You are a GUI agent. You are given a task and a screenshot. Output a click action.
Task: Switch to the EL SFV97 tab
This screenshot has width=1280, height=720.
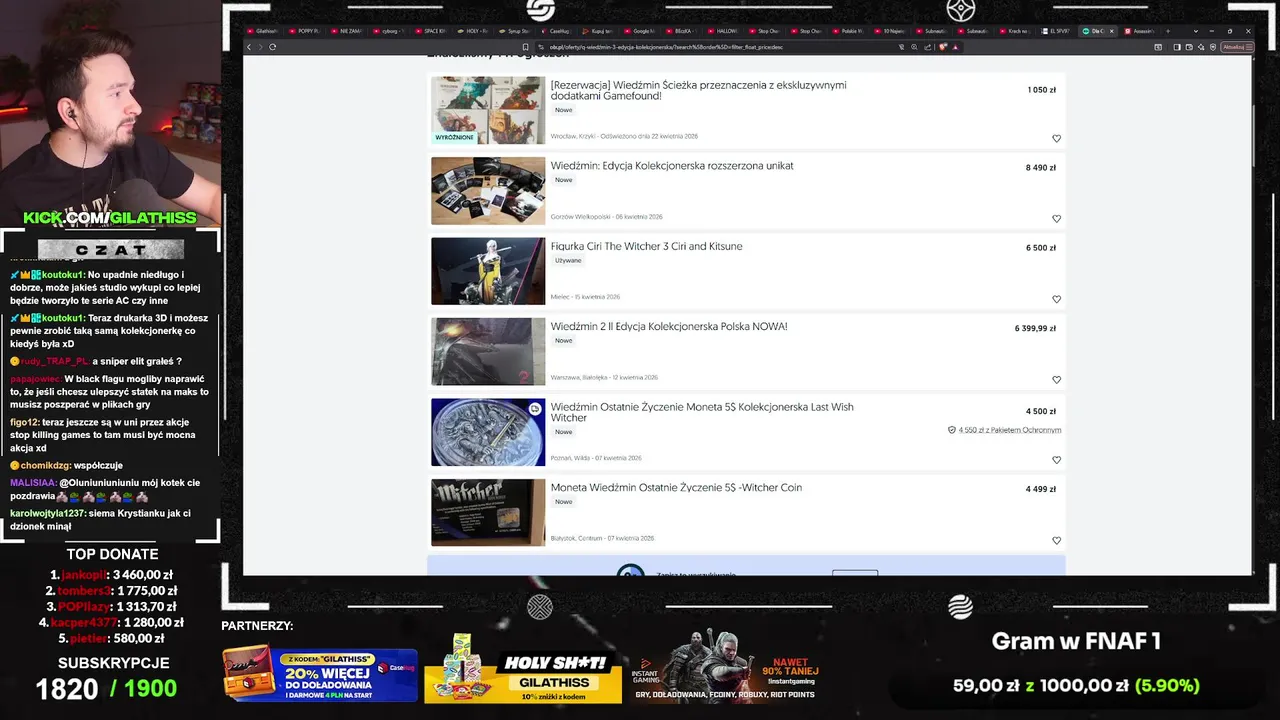coord(1058,31)
